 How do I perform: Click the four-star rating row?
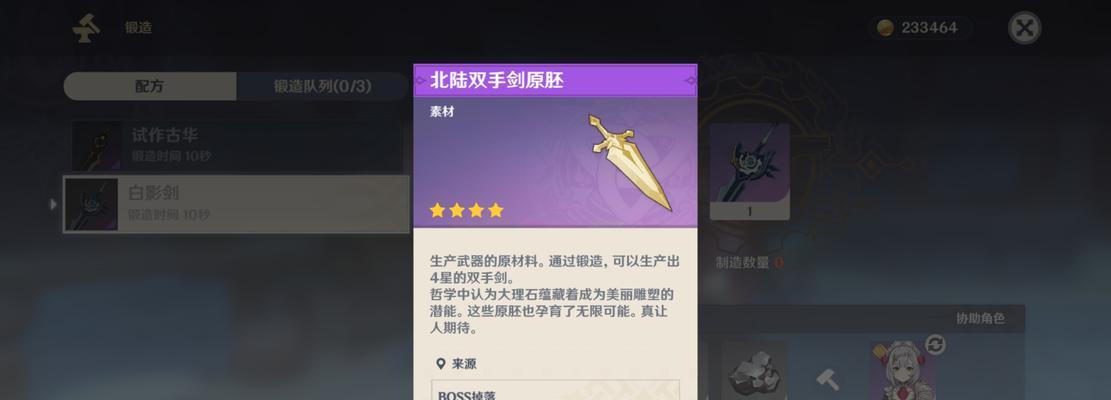(466, 210)
